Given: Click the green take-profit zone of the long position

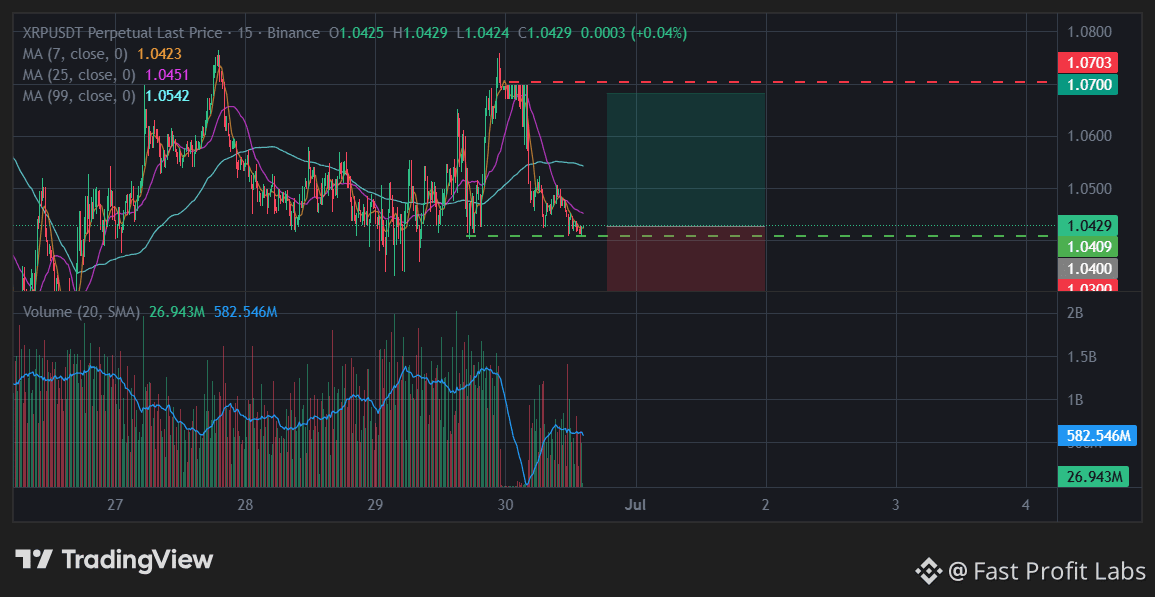Looking at the screenshot, I should (x=686, y=159).
